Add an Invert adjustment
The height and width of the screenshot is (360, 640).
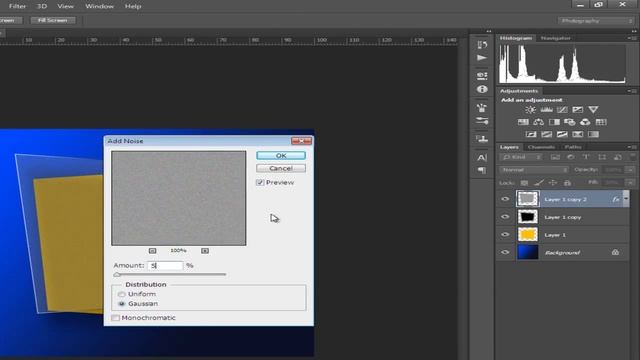coord(531,134)
